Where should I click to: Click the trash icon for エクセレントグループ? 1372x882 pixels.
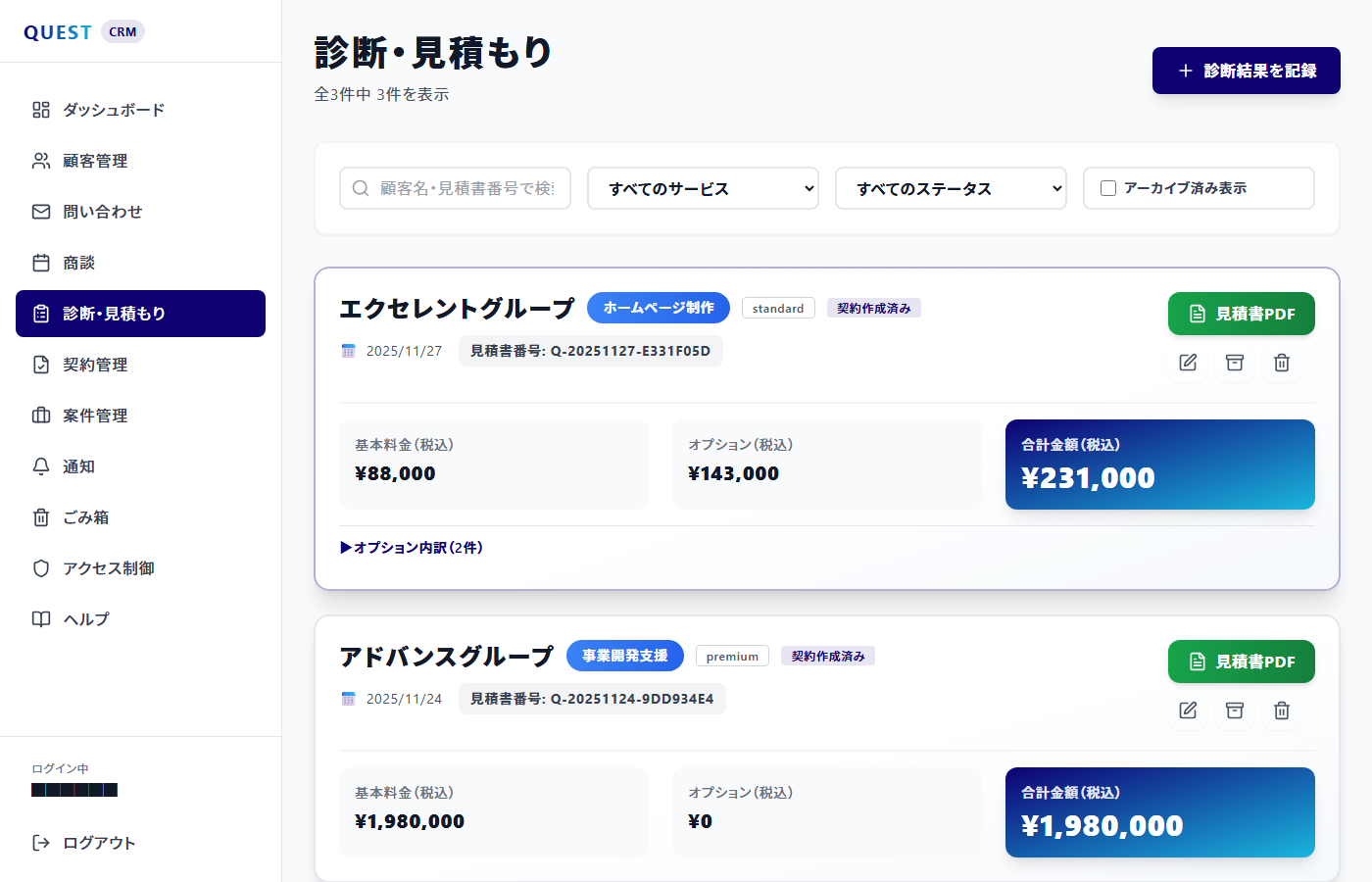tap(1282, 363)
